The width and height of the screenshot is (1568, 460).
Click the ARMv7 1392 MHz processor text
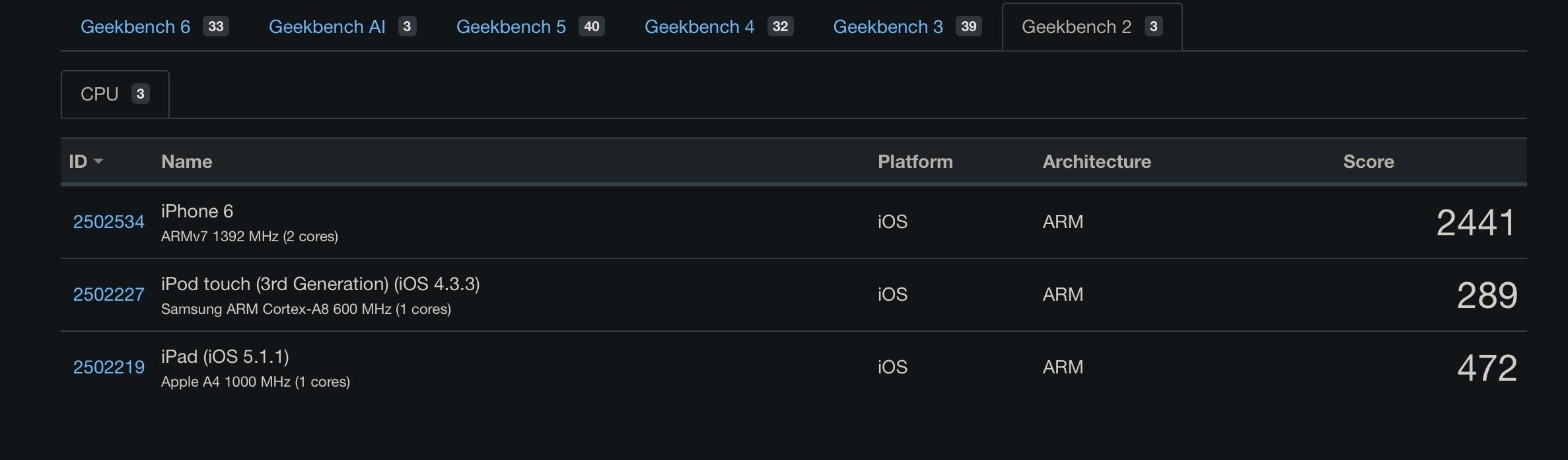tap(250, 237)
